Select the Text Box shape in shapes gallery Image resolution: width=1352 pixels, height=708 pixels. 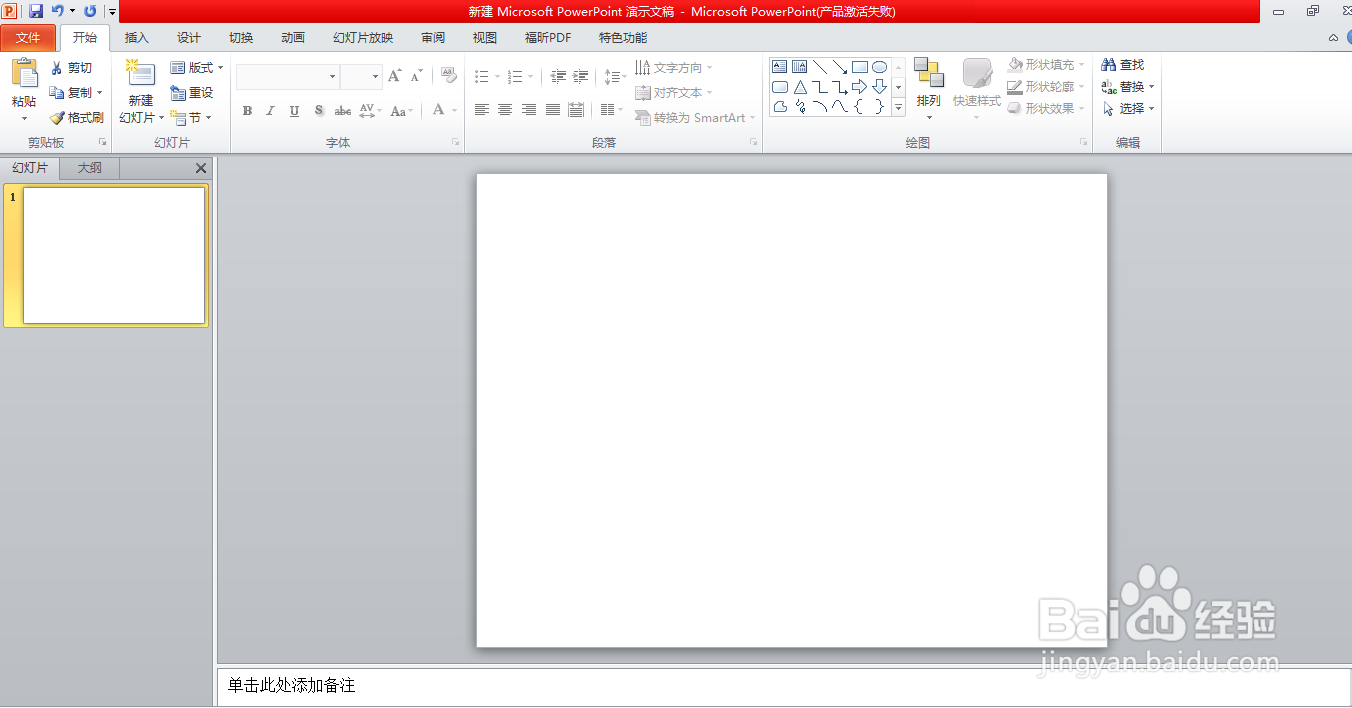coord(780,67)
